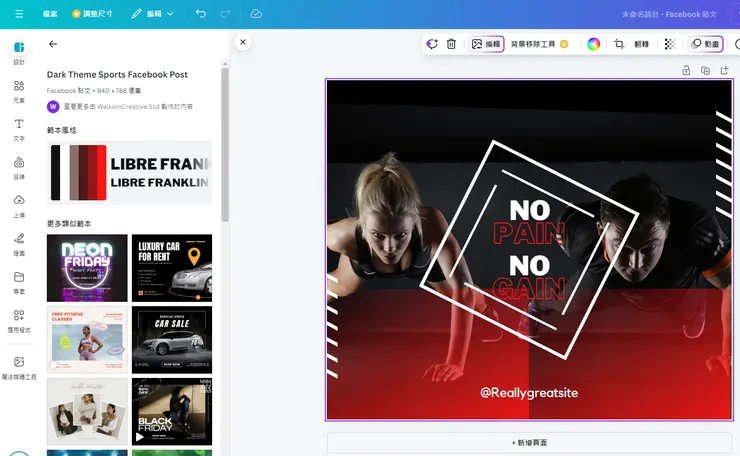Select the NO PAIN text on canvas
The width and height of the screenshot is (740, 456).
(x=529, y=222)
